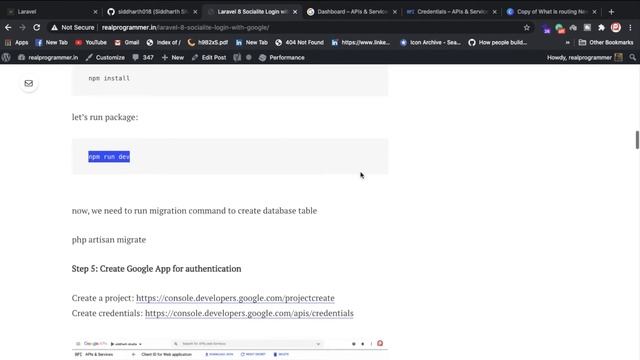Screen dimensions: 640x360
Task: Open the Icon Archive bookmark
Action: [430, 42]
